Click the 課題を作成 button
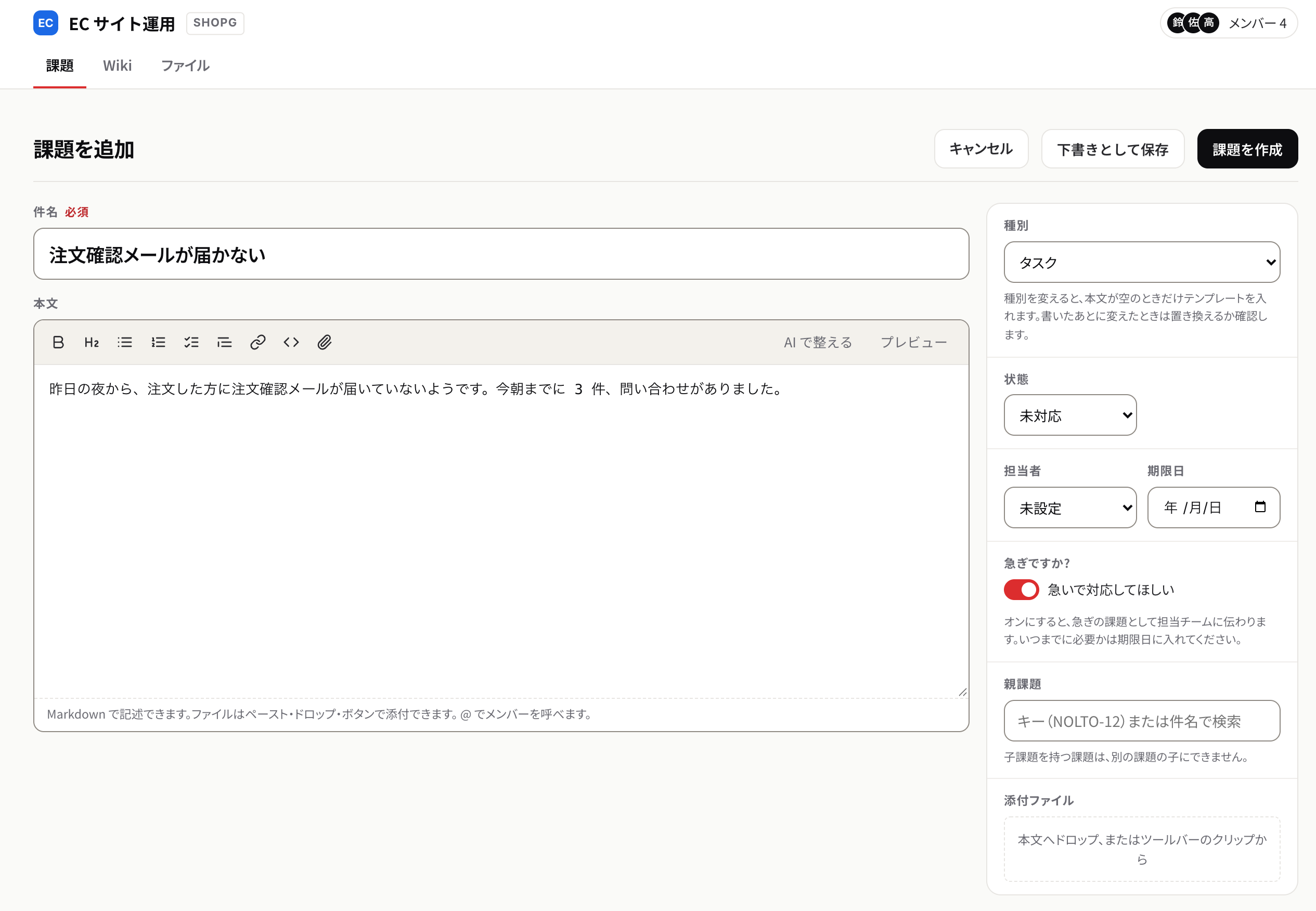Viewport: 1316px width, 911px height. pos(1247,149)
